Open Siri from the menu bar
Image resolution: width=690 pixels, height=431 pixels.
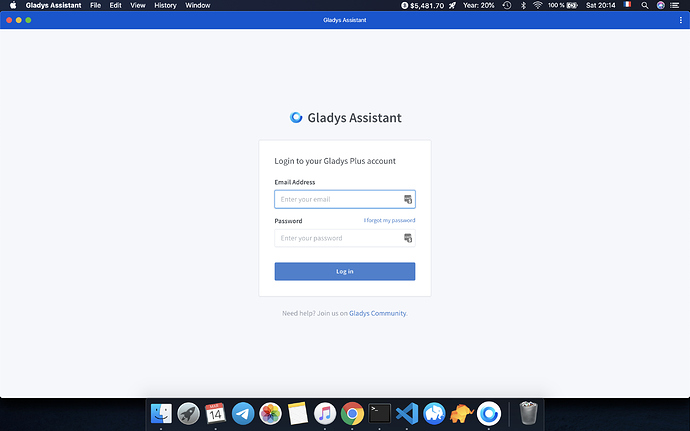(x=661, y=5)
